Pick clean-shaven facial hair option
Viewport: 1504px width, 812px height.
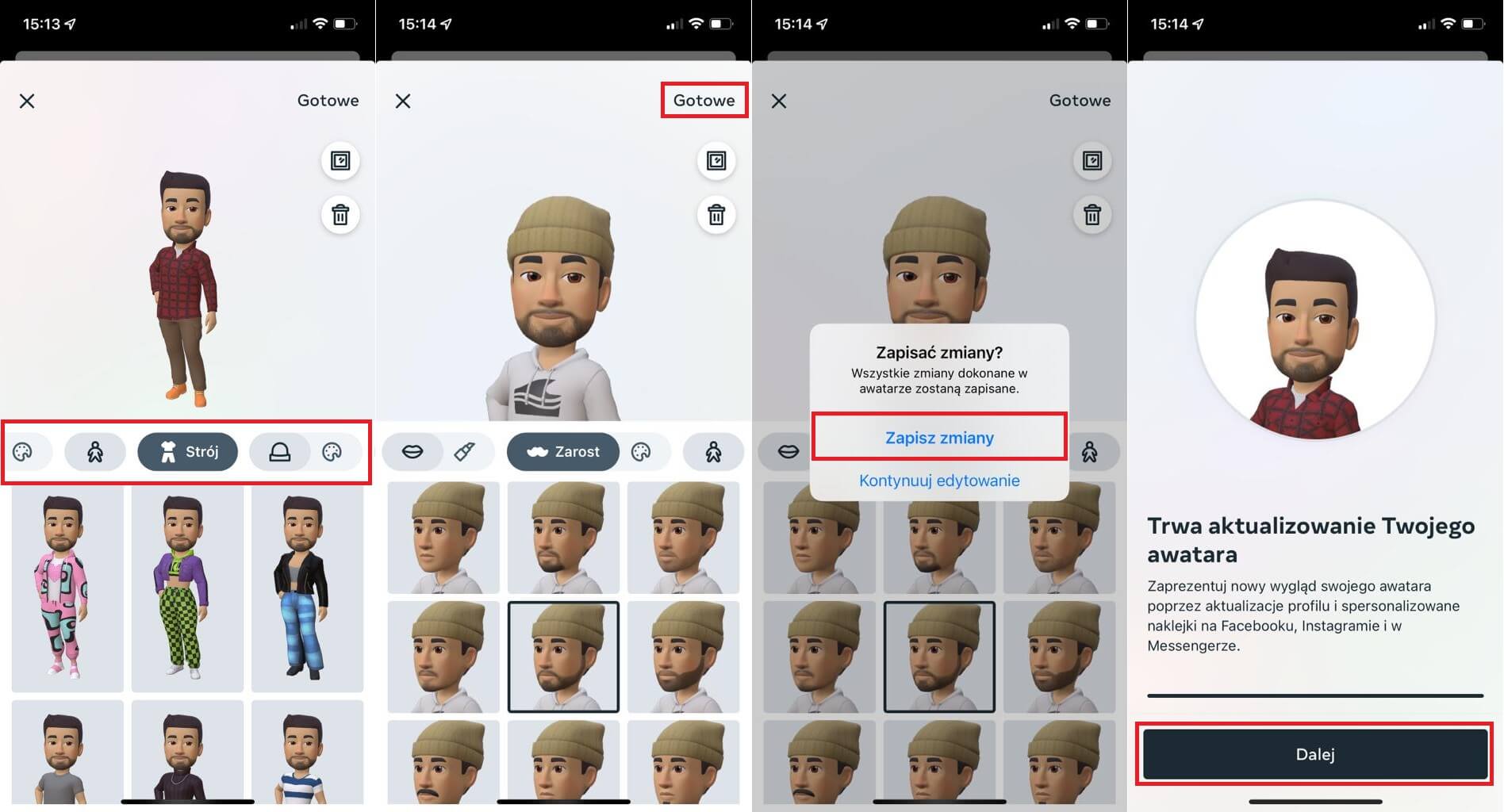(443, 538)
